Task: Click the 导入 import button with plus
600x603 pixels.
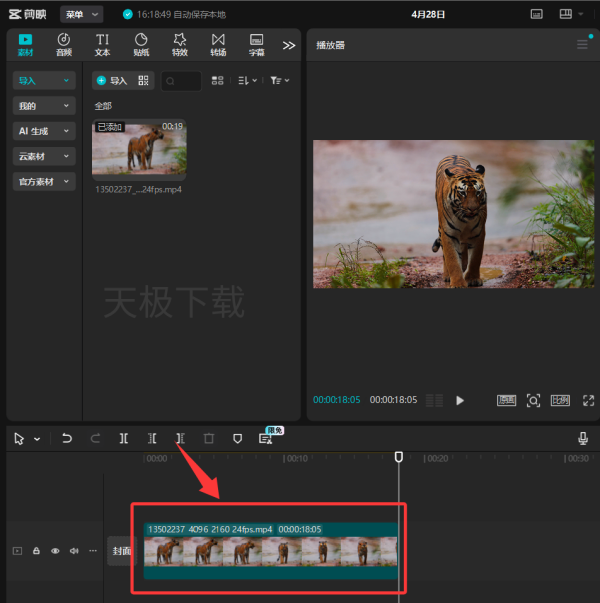Action: pyautogui.click(x=112, y=81)
